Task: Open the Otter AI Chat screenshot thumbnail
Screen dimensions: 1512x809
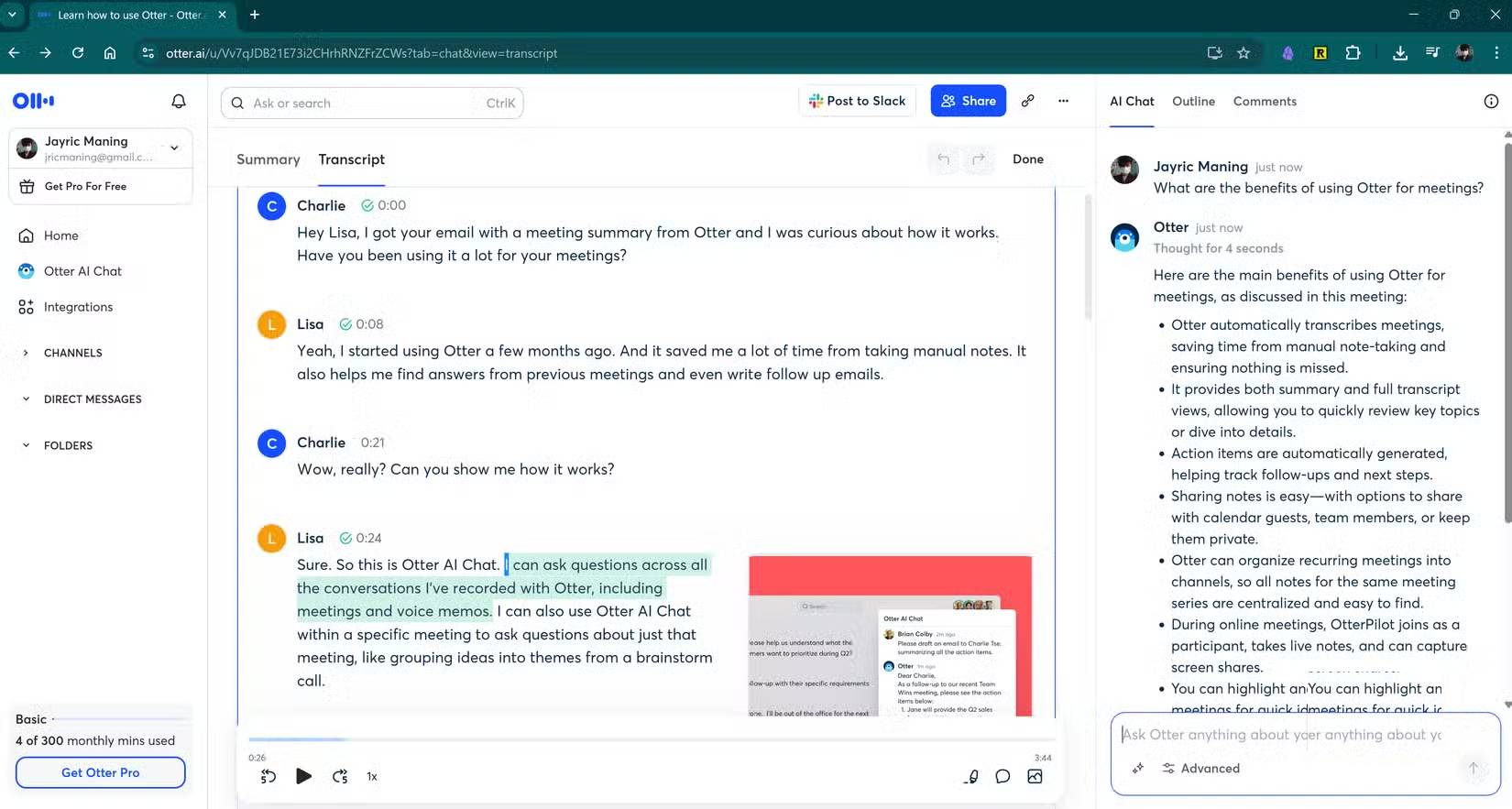Action: [890, 636]
